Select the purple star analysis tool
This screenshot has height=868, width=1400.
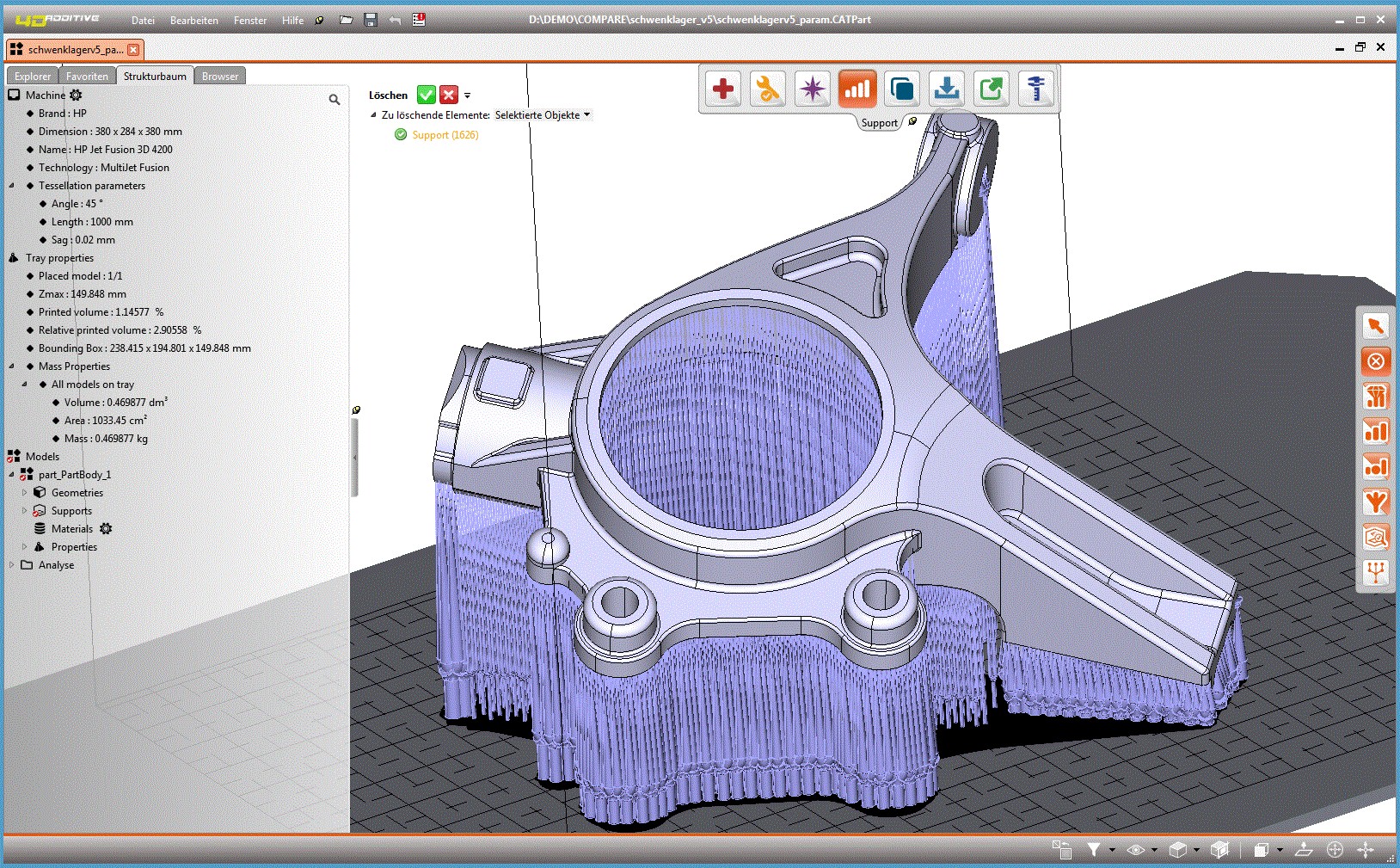click(x=813, y=89)
